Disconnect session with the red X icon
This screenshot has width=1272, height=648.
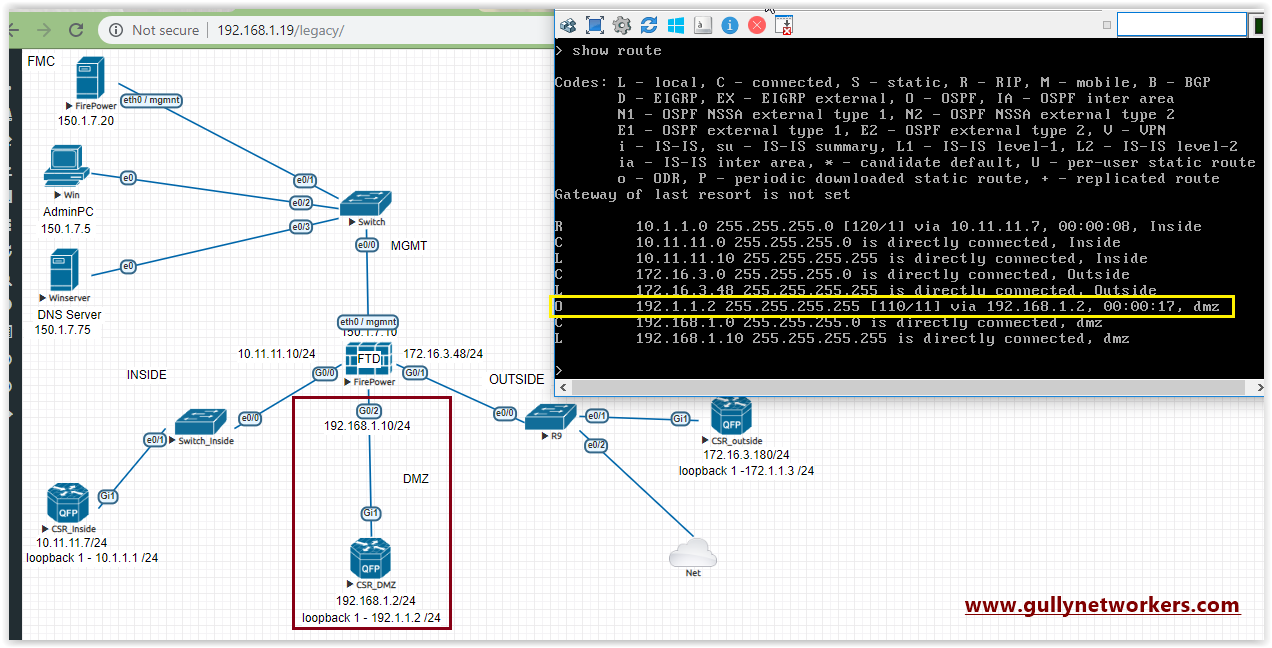click(757, 24)
